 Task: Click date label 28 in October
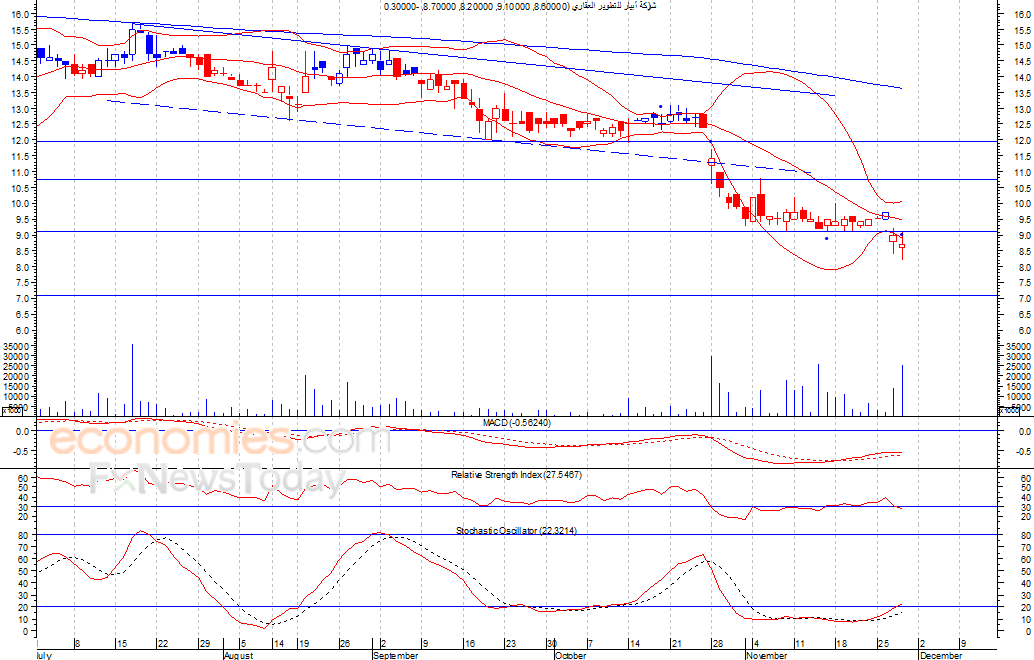(717, 644)
